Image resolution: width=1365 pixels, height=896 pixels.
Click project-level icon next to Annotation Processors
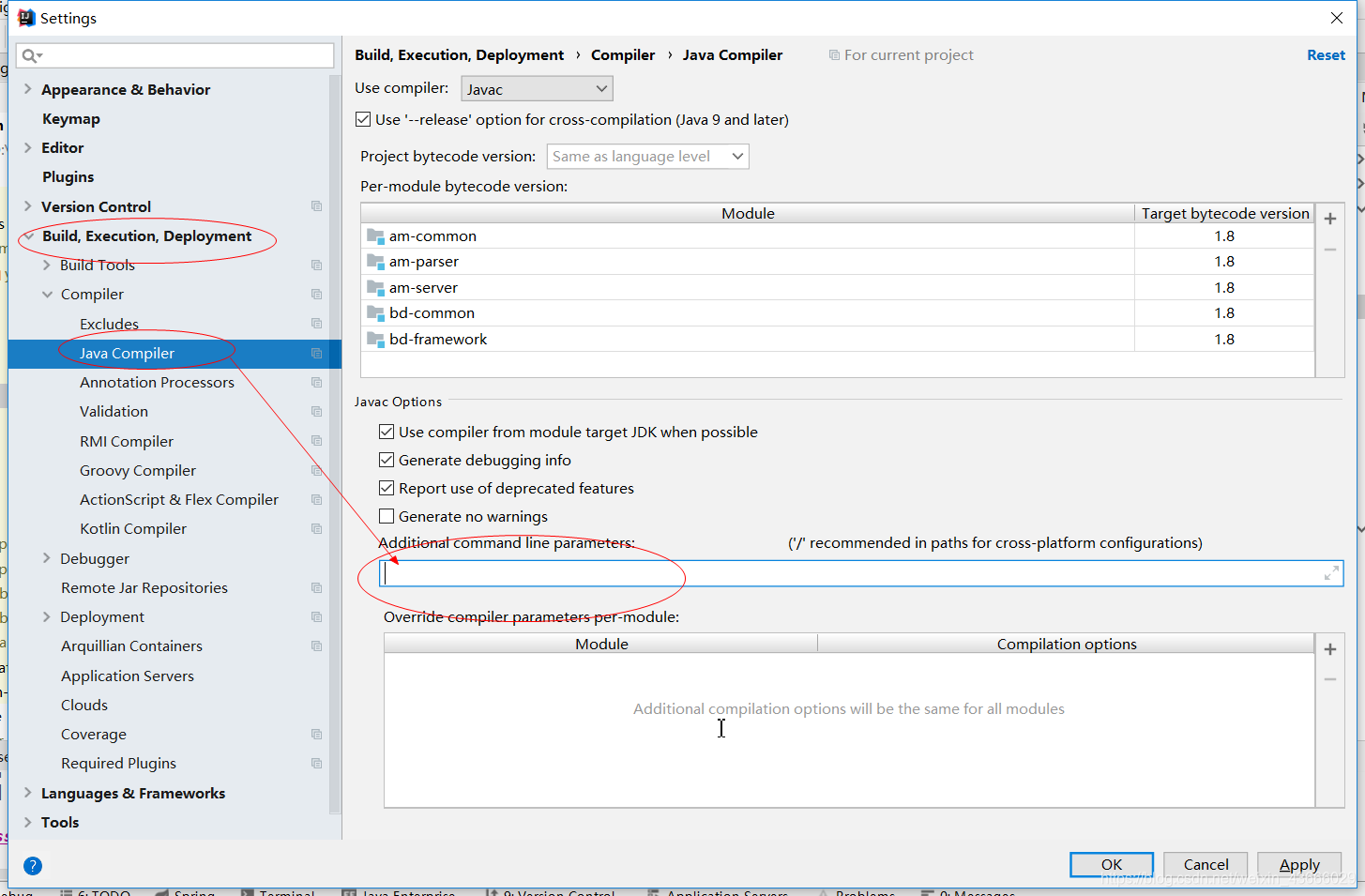(x=316, y=383)
